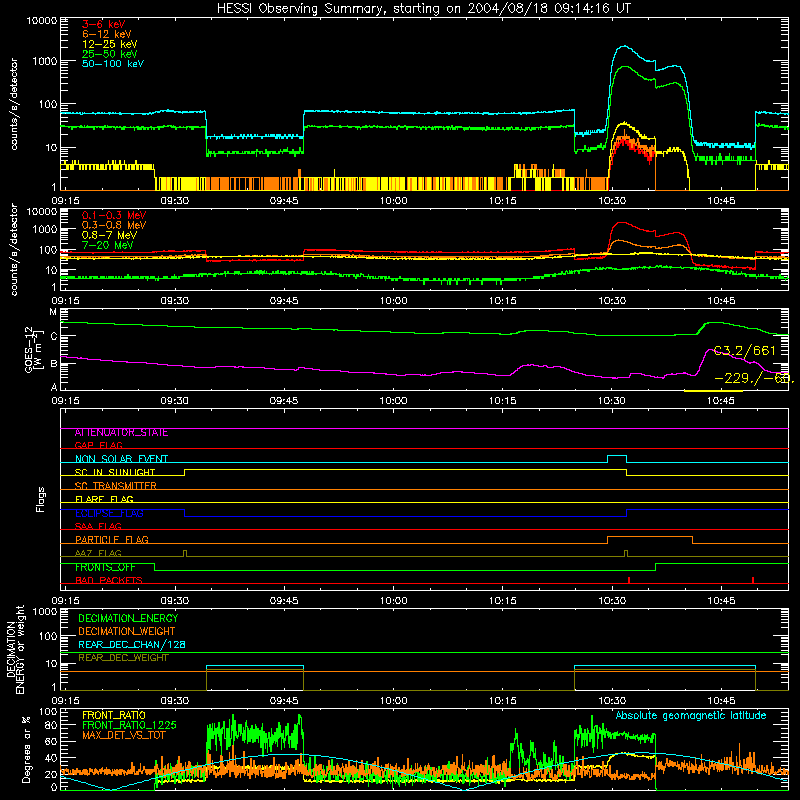Select the vertical Flags axis label
The width and height of the screenshot is (800, 800).
click(x=41, y=499)
